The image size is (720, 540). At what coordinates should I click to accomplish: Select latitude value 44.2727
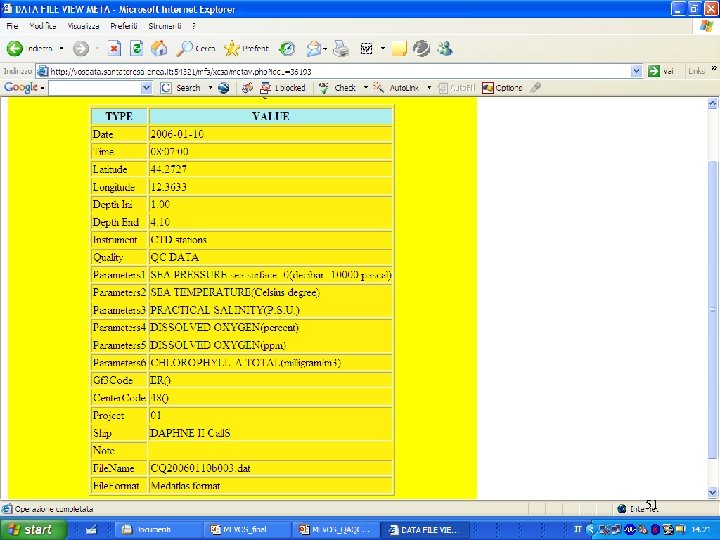click(x=169, y=169)
